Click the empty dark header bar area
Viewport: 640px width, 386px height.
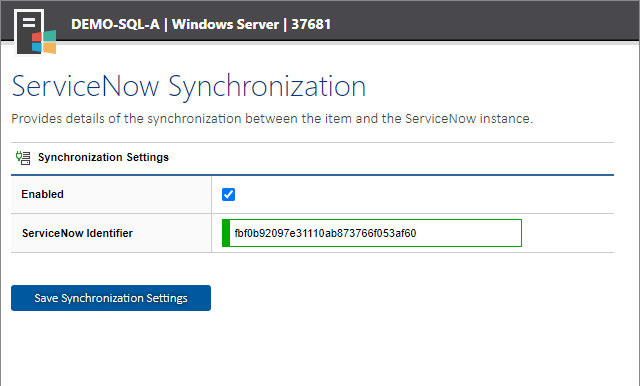pyautogui.click(x=482, y=21)
